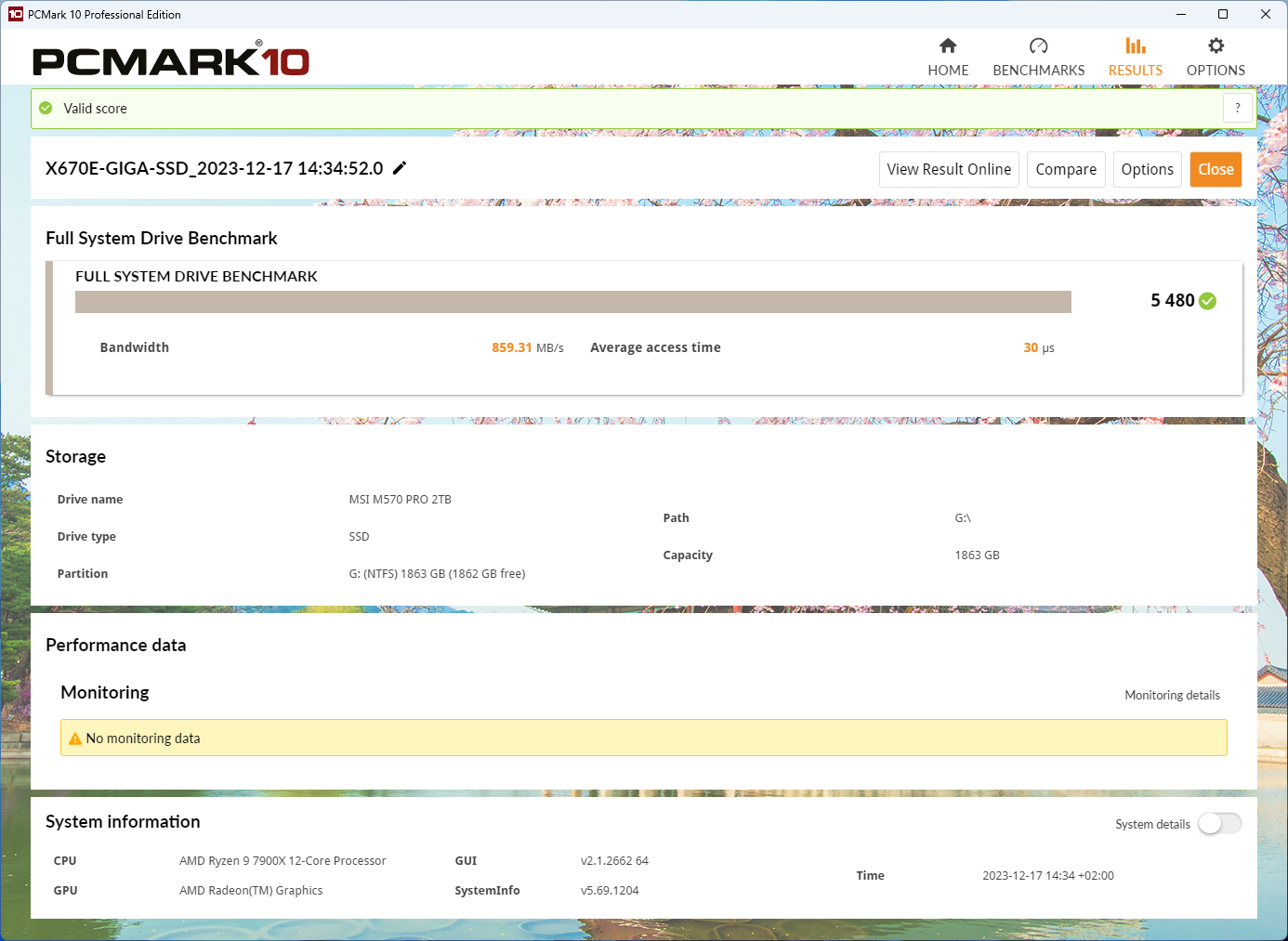Click the Options gear icon
1288x941 pixels.
coord(1216,46)
